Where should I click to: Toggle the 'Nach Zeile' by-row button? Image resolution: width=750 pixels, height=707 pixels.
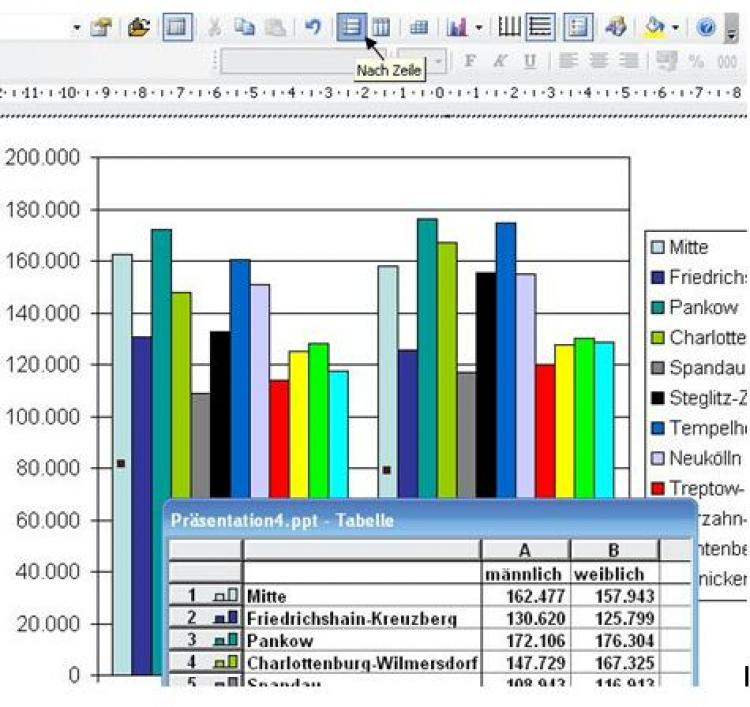pyautogui.click(x=350, y=27)
